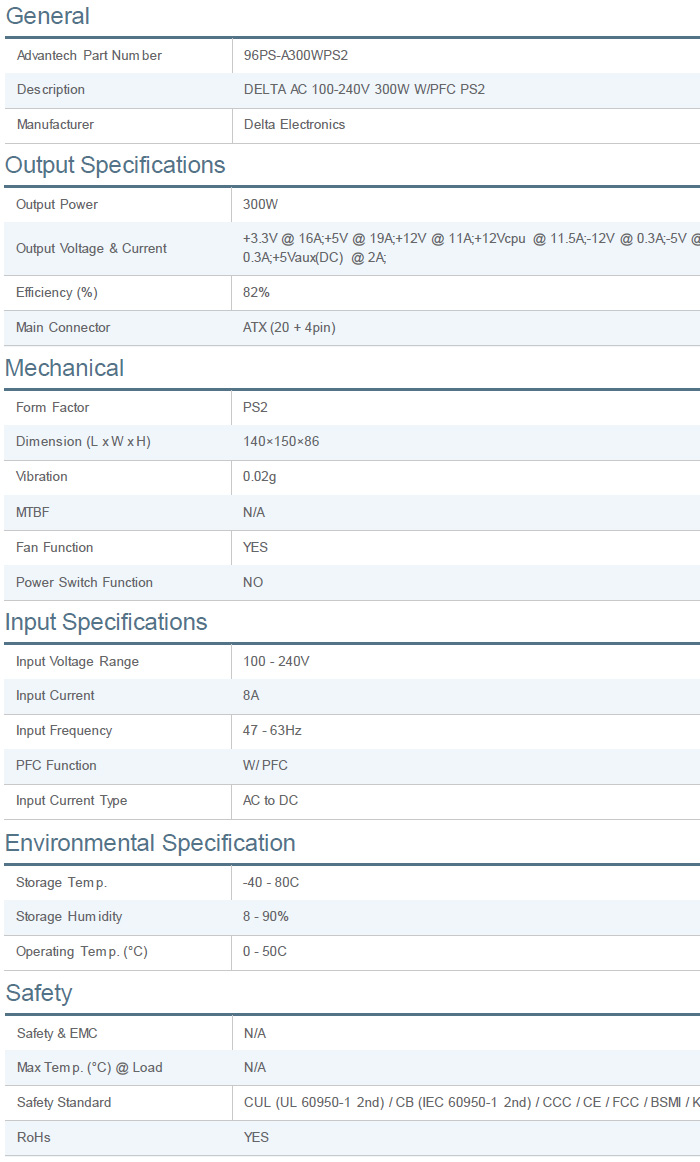Click the General section heading
Image resolution: width=700 pixels, height=1162 pixels.
click(48, 16)
